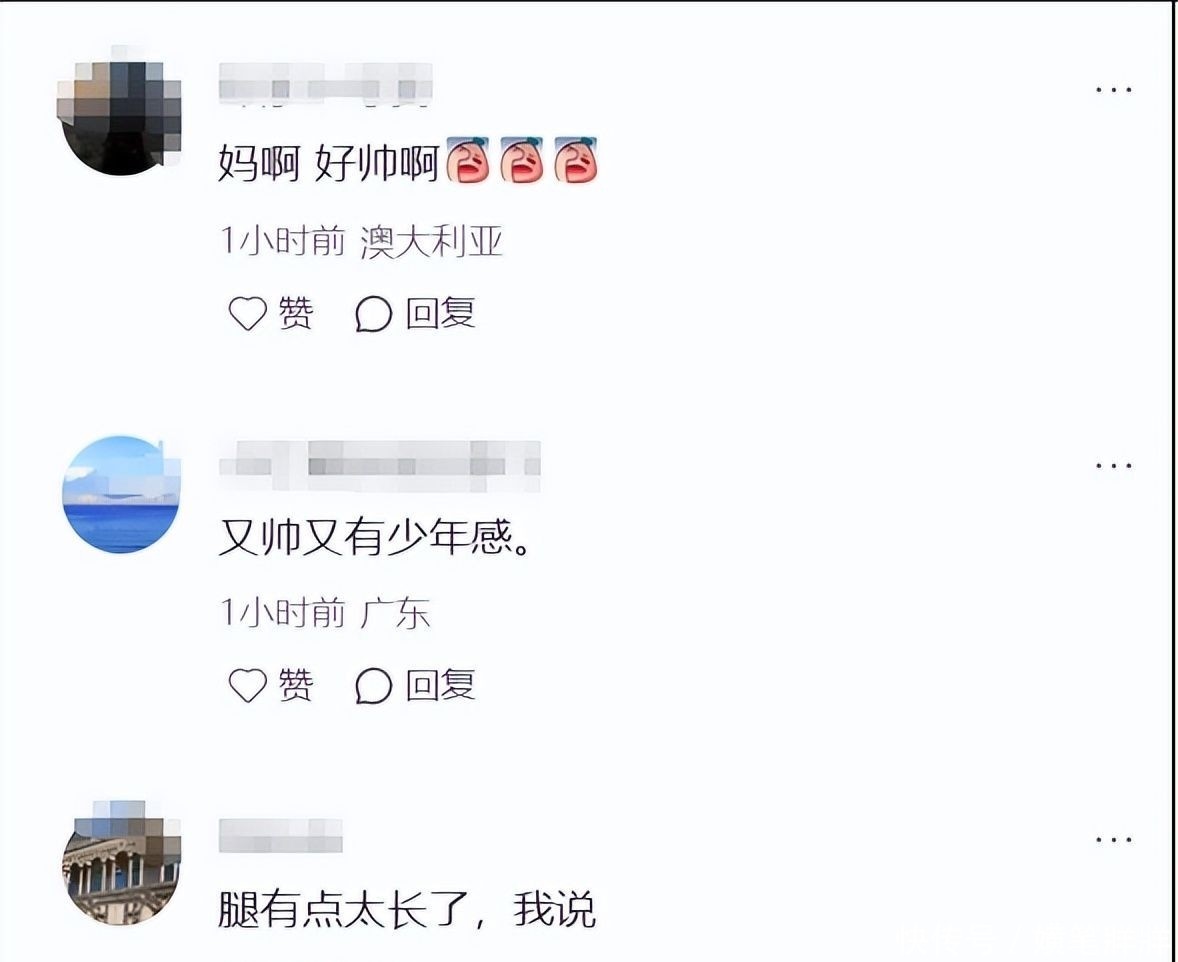Image resolution: width=1178 pixels, height=962 pixels.
Task: Click the '1小时前 广东' timestamp
Action: (x=325, y=613)
